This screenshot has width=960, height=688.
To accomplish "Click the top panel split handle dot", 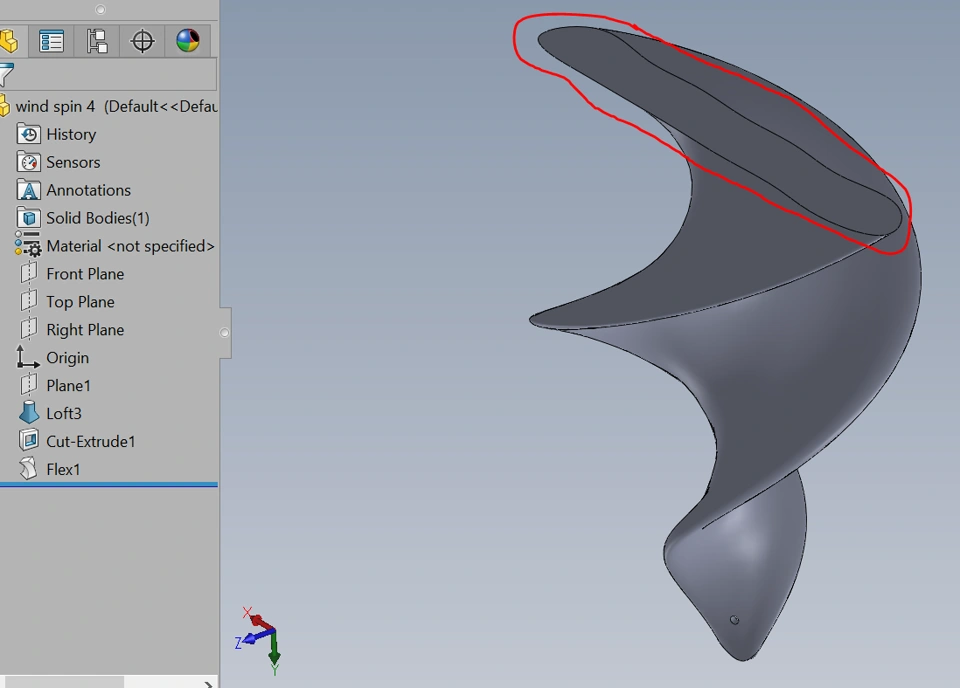I will [x=100, y=9].
